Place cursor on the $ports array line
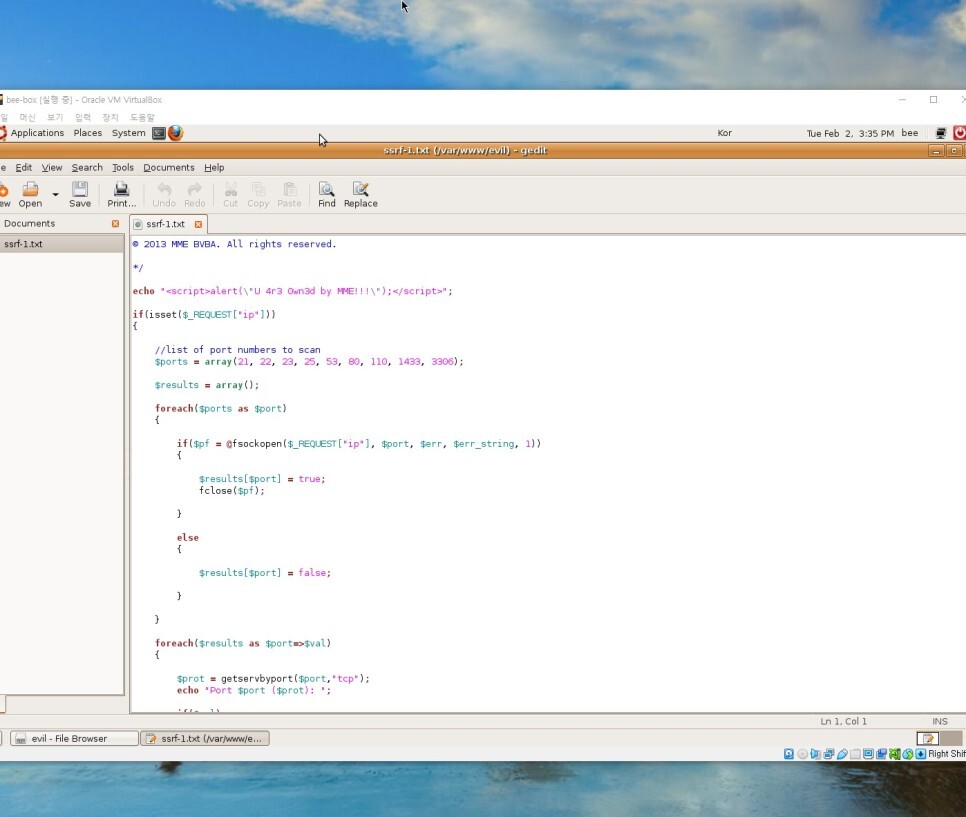Viewport: 966px width, 817px height. coord(309,362)
